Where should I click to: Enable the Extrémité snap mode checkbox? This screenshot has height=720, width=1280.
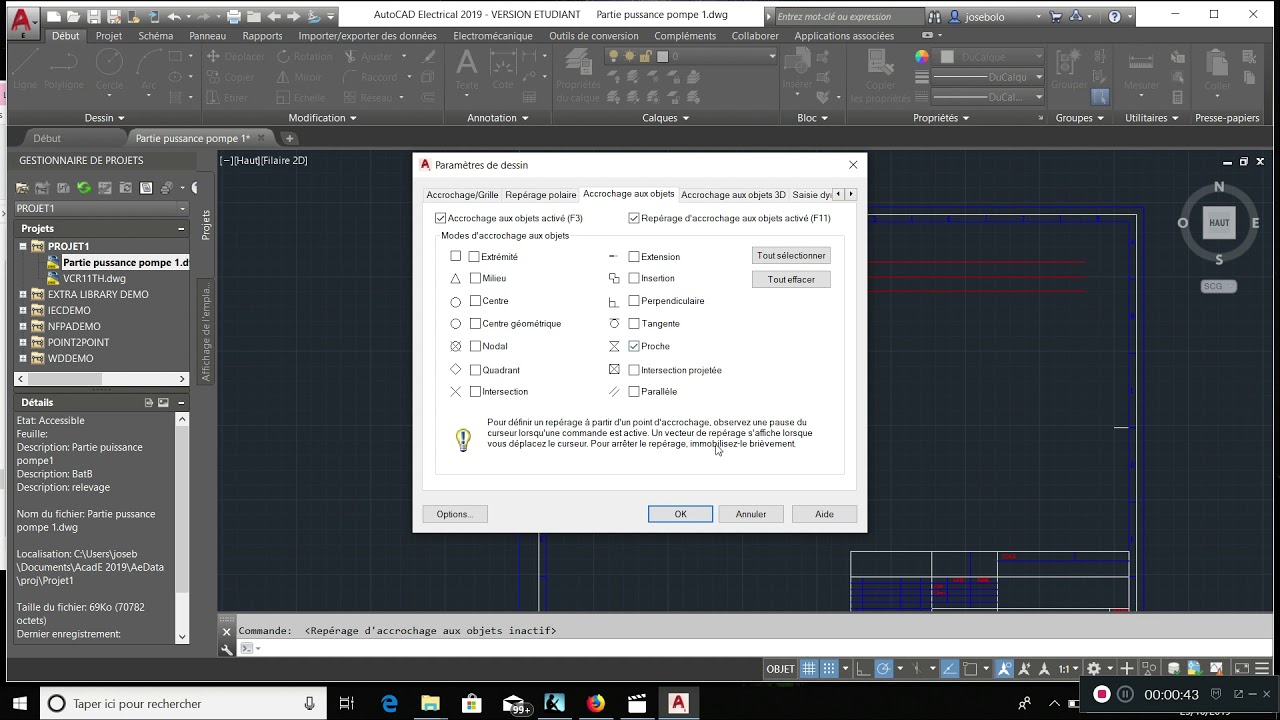tap(474, 257)
